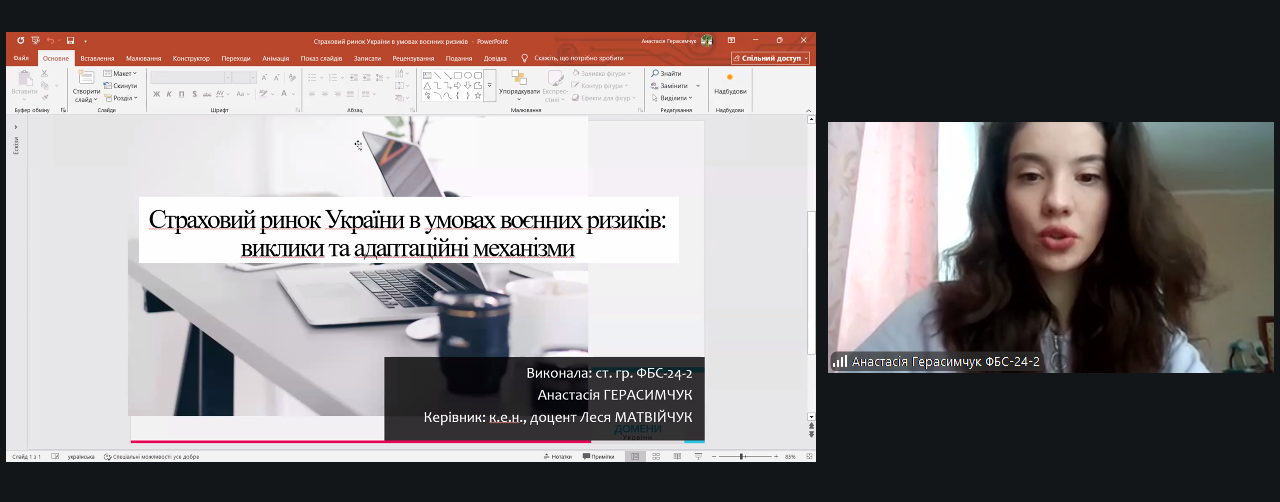Click the Упорядкувати arrange icon
The height and width of the screenshot is (502, 1280).
(x=519, y=82)
